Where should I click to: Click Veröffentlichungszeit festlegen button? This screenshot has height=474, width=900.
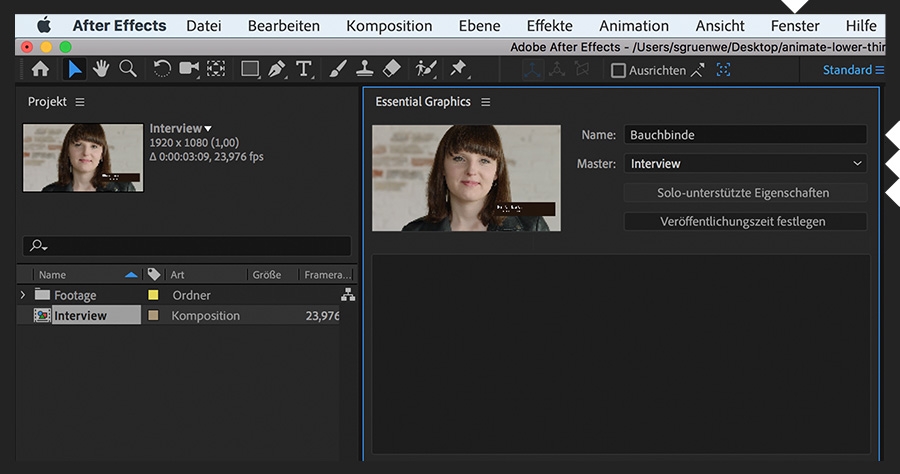tap(745, 222)
